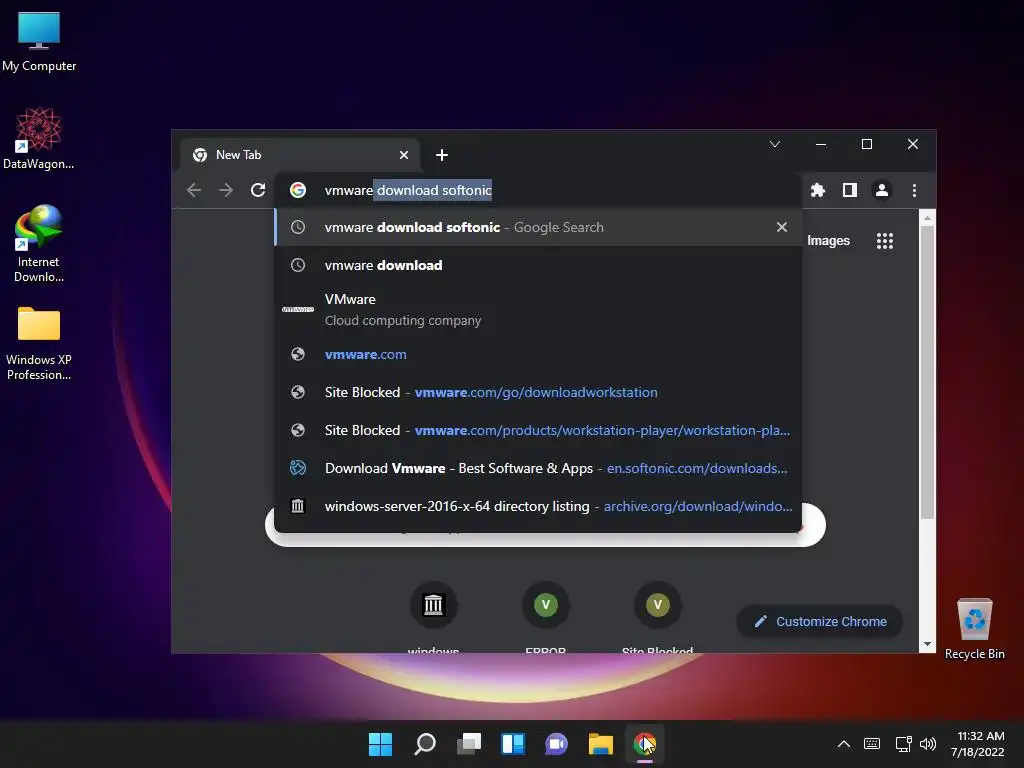Click Chrome icon on taskbar

coord(645,744)
